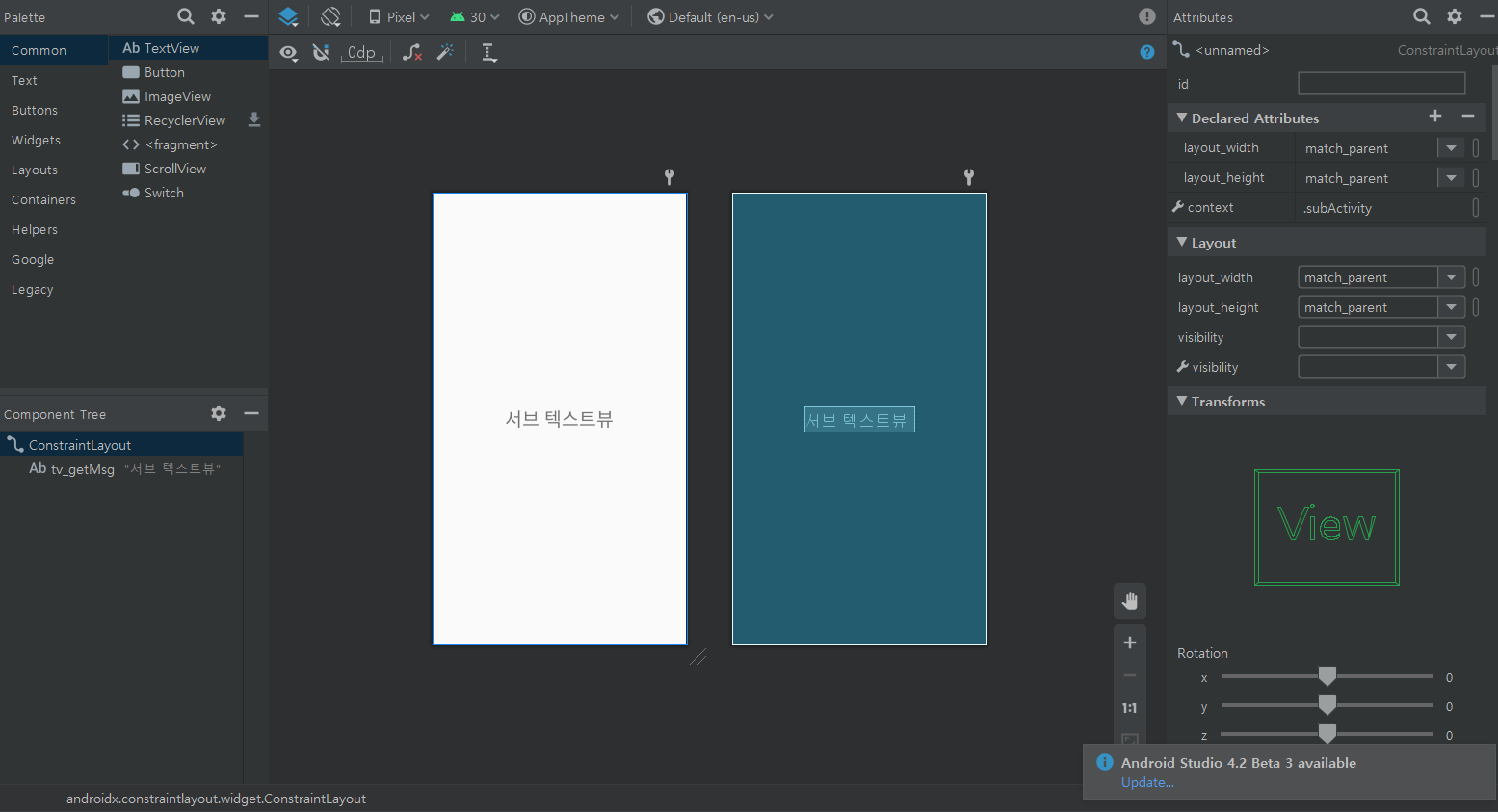Image resolution: width=1498 pixels, height=812 pixels.
Task: Remove selected declared attribute minus
Action: click(x=1468, y=117)
